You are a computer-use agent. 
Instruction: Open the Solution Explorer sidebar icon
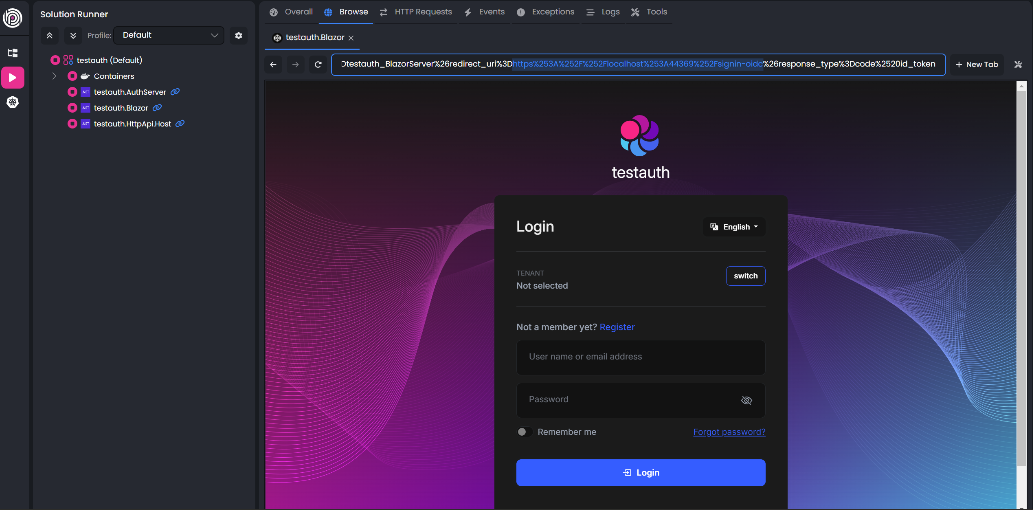[13, 52]
